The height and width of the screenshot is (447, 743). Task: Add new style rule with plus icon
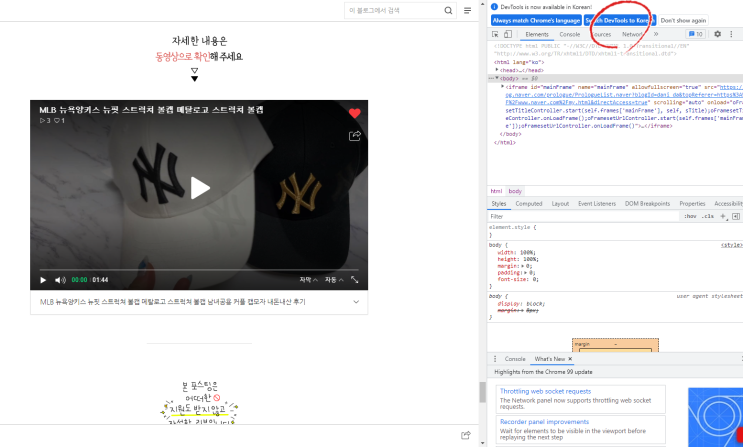(723, 216)
